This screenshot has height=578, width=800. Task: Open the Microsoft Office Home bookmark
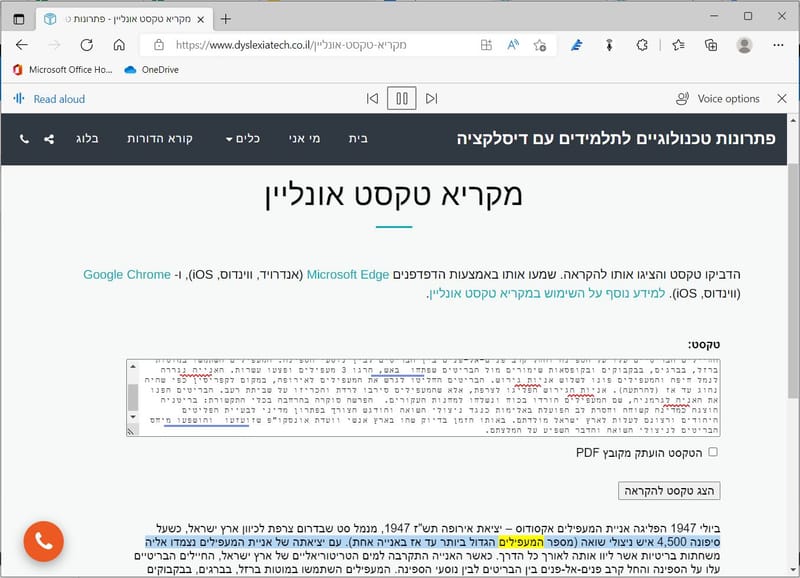click(x=64, y=70)
